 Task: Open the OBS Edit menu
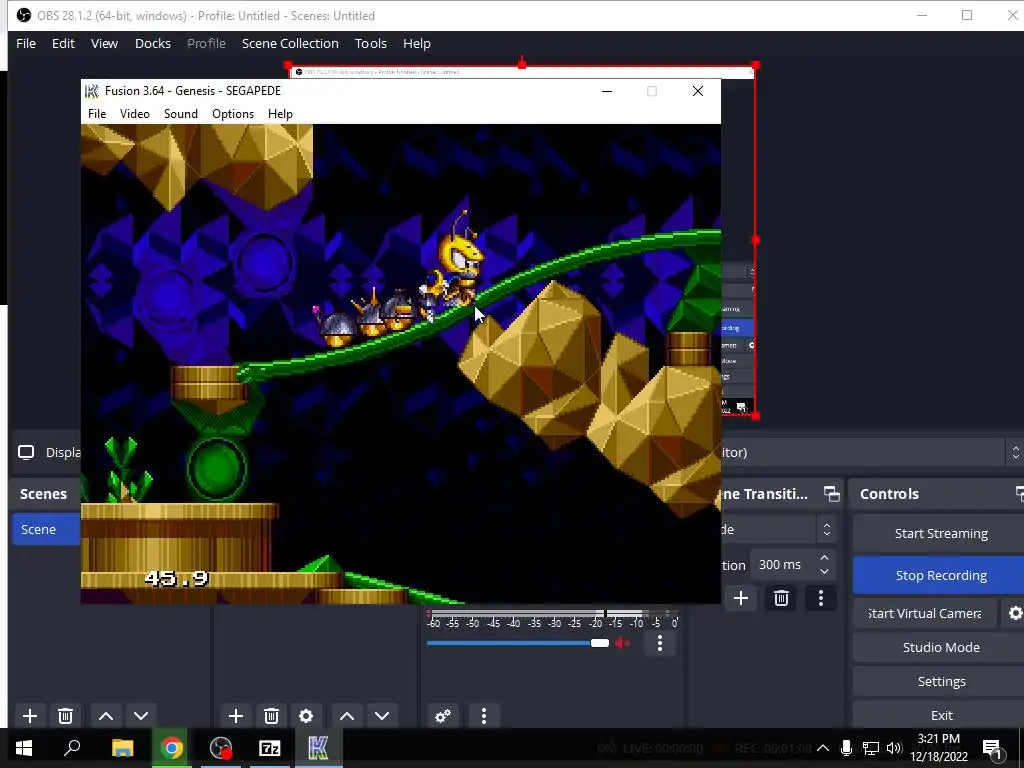tap(63, 44)
